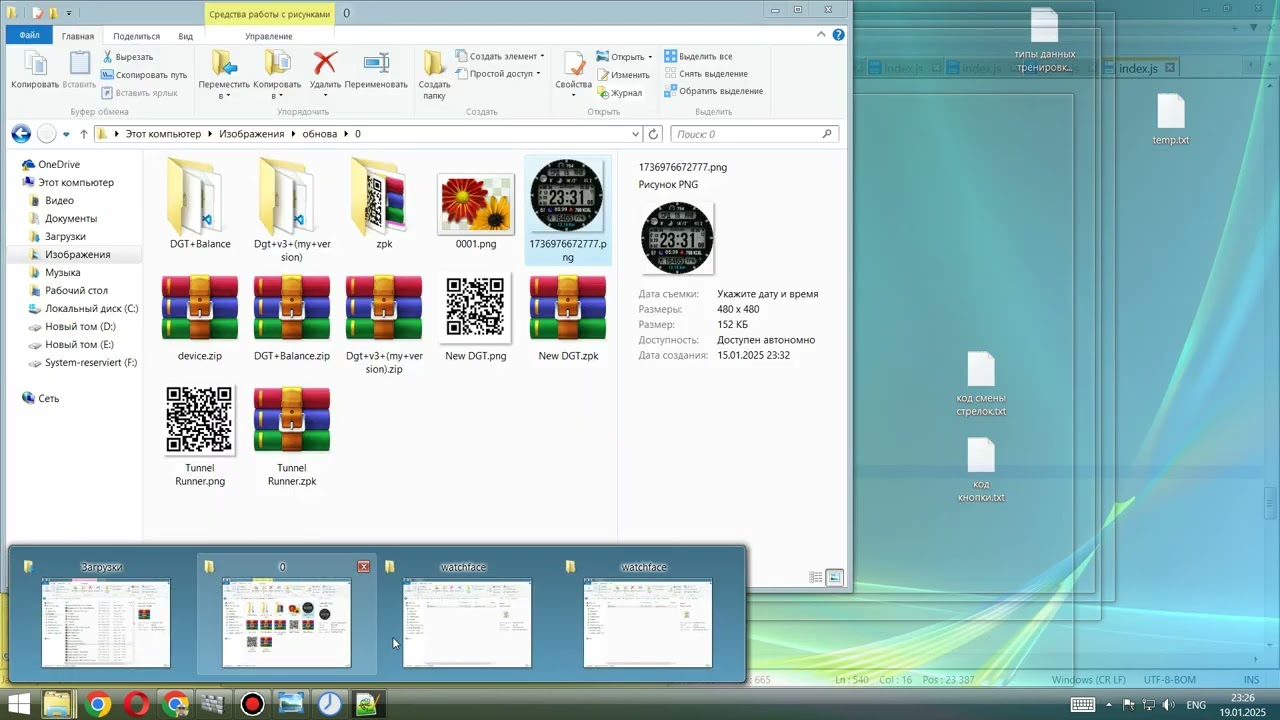Click the Поиск: 0 search field
Image resolution: width=1280 pixels, height=720 pixels.
point(753,134)
